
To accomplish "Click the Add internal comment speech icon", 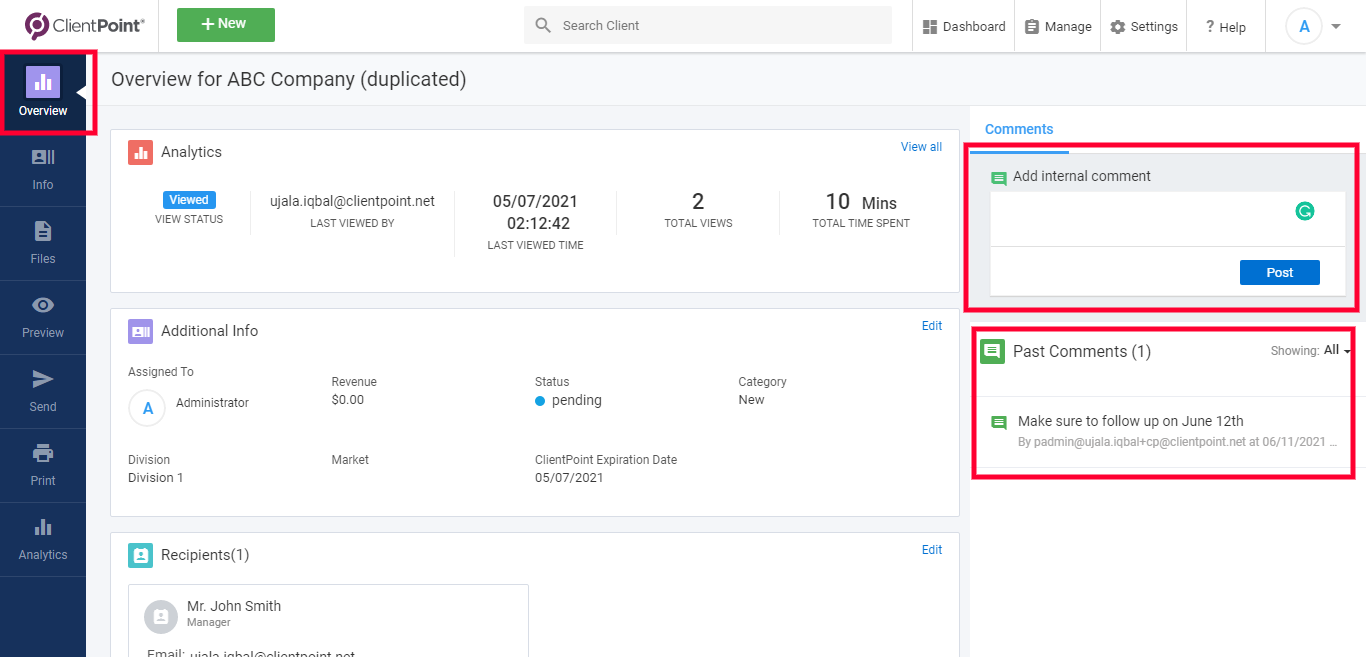I will 998,178.
